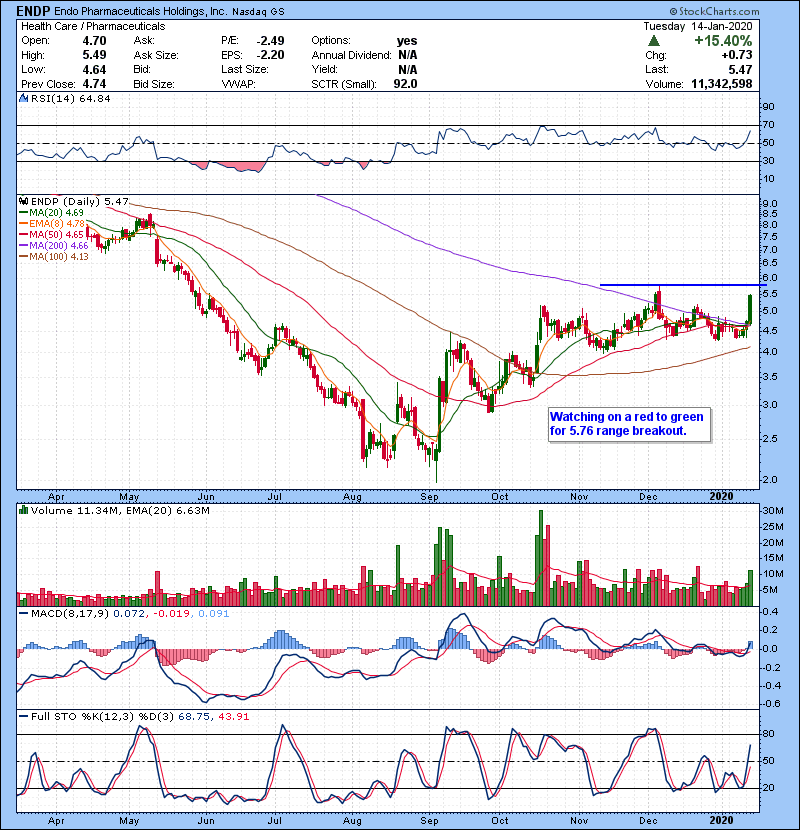Click the Sep label on price chart time axis
The image size is (800, 830).
click(x=429, y=497)
